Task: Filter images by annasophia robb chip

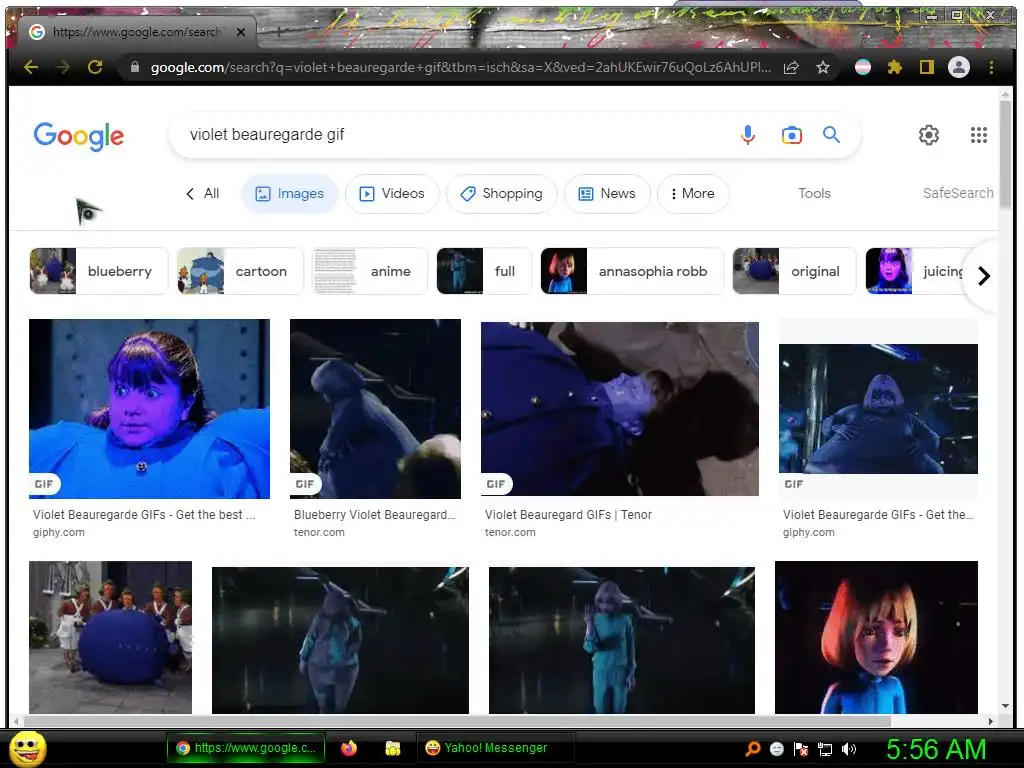Action: (632, 271)
